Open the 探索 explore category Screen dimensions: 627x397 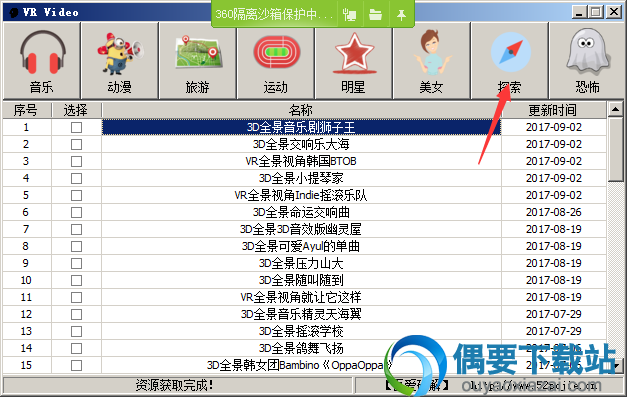click(x=509, y=60)
